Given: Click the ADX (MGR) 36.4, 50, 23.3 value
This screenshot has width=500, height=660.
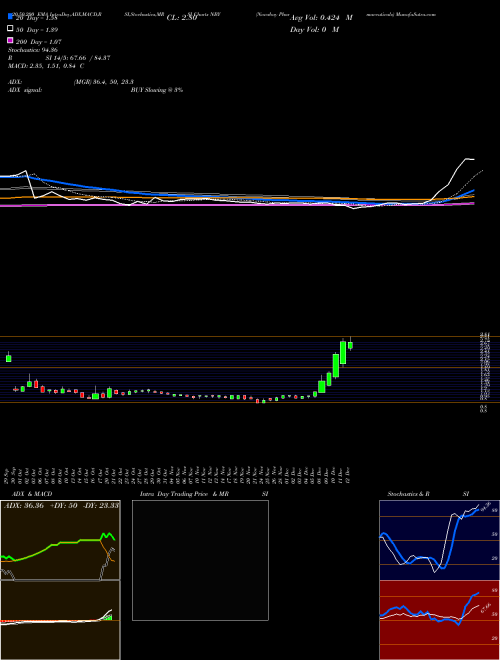Looking at the screenshot, I should click(x=104, y=83).
